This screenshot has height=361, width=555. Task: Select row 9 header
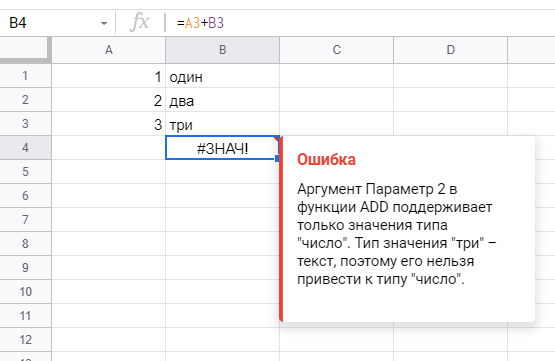(x=25, y=268)
